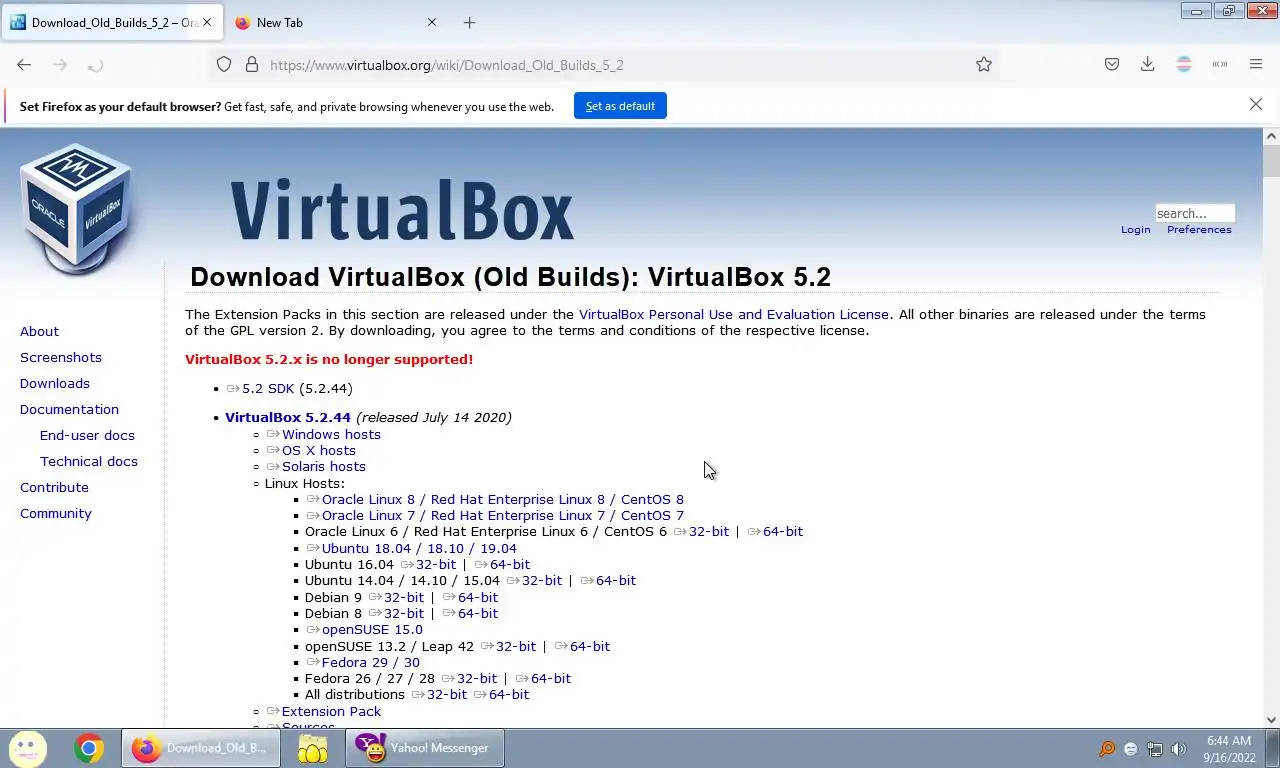Image resolution: width=1280 pixels, height=768 pixels.
Task: Open the tracking protection shield icon
Action: click(x=224, y=64)
